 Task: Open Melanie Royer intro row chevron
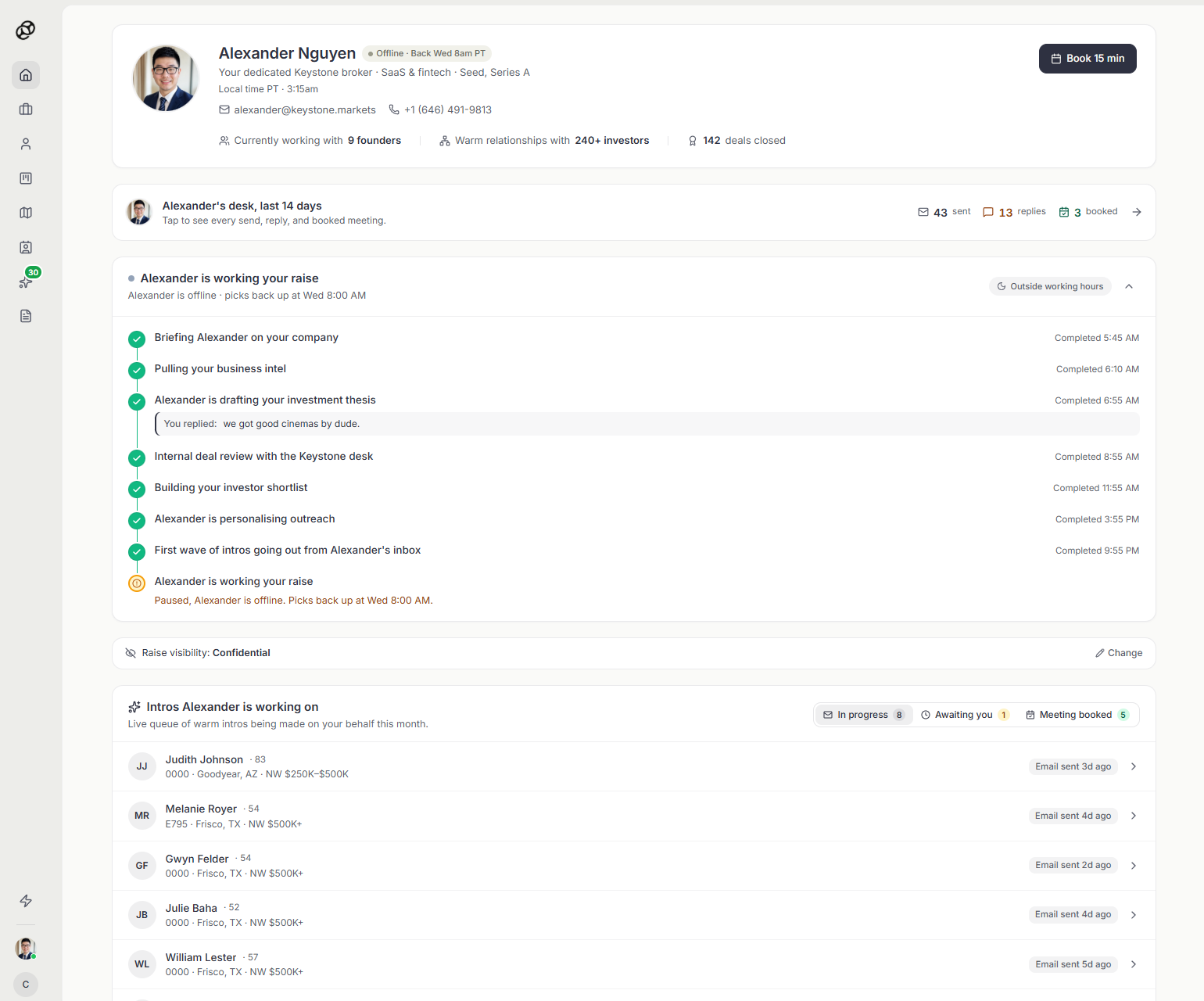(1134, 816)
